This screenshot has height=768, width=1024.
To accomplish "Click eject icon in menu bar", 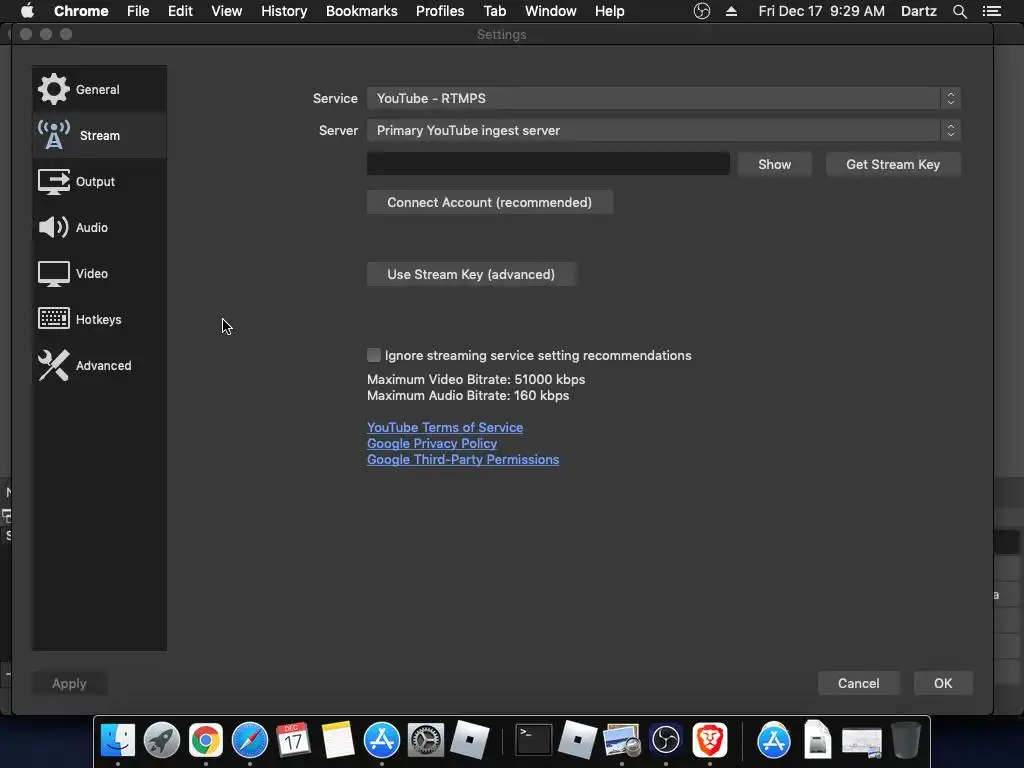I will pyautogui.click(x=731, y=11).
